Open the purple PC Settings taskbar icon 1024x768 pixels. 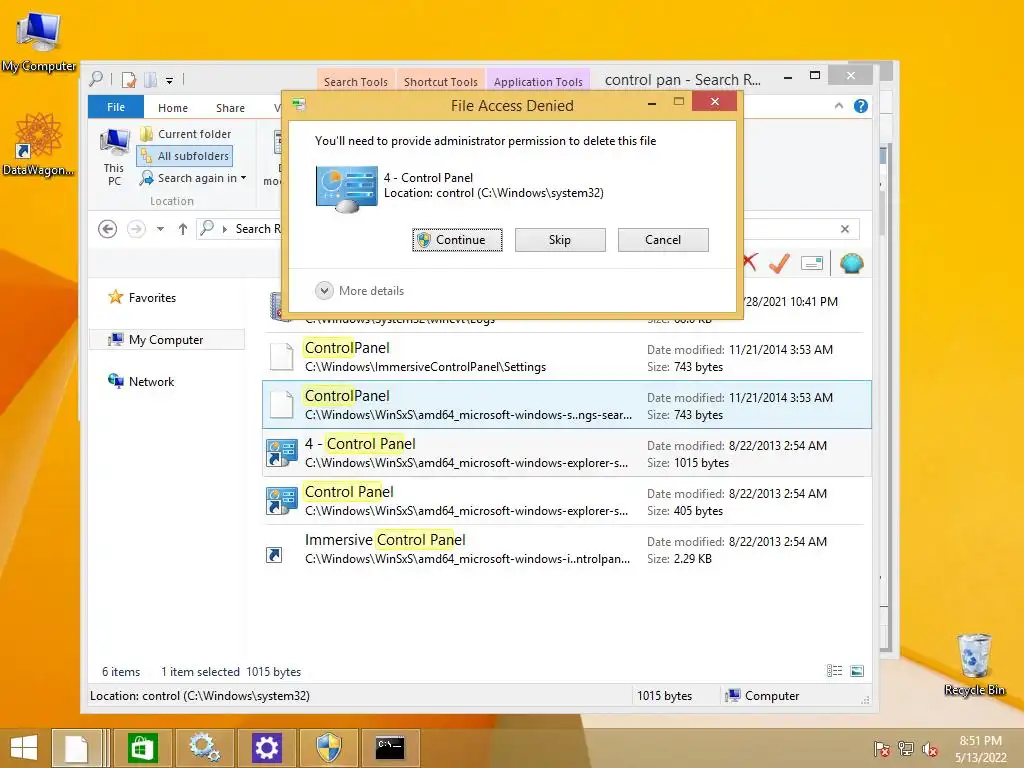click(266, 748)
